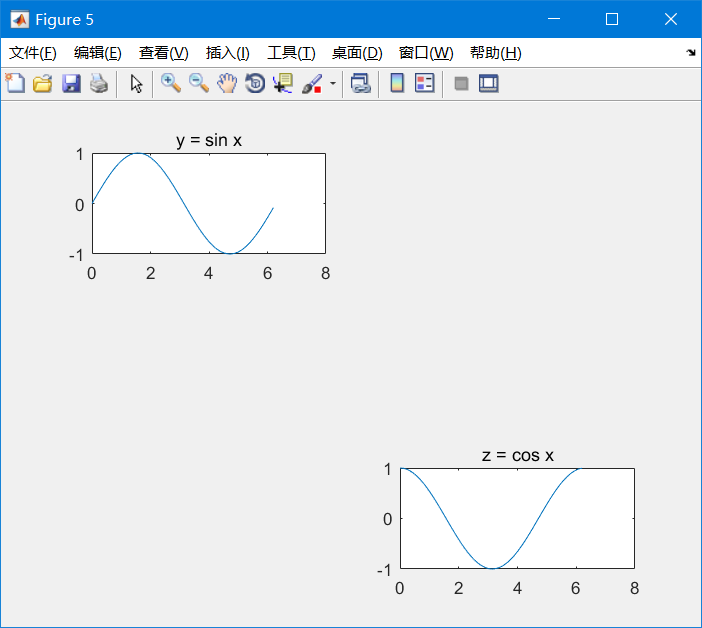Viewport: 702px width, 628px height.
Task: Print the figure via the printer icon
Action: pos(99,83)
